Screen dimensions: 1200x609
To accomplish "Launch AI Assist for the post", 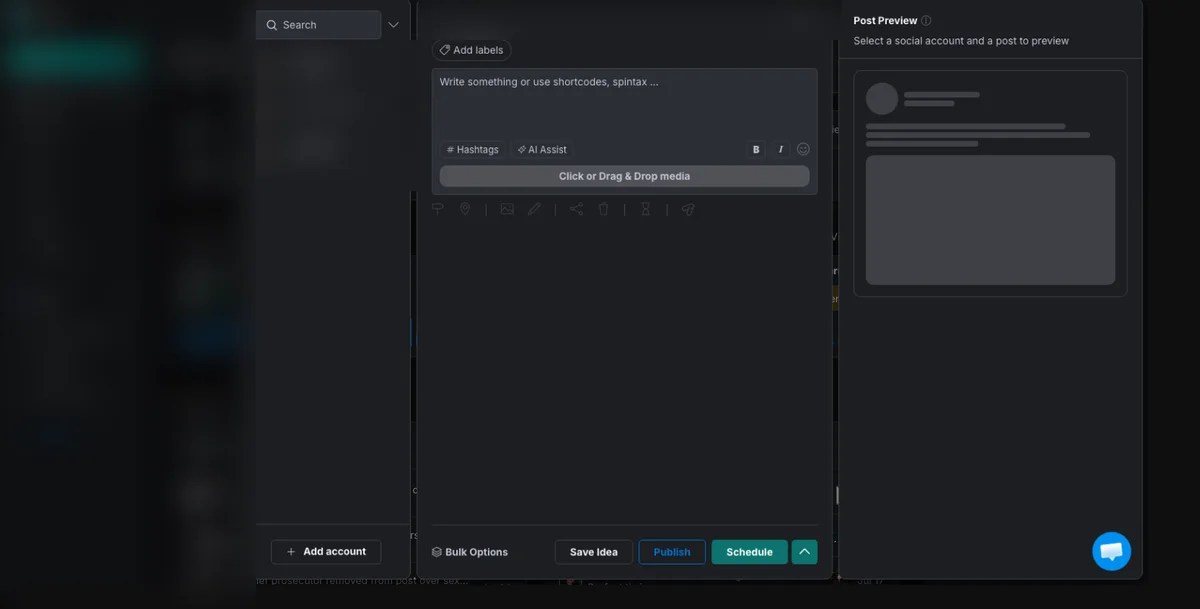I will (542, 149).
